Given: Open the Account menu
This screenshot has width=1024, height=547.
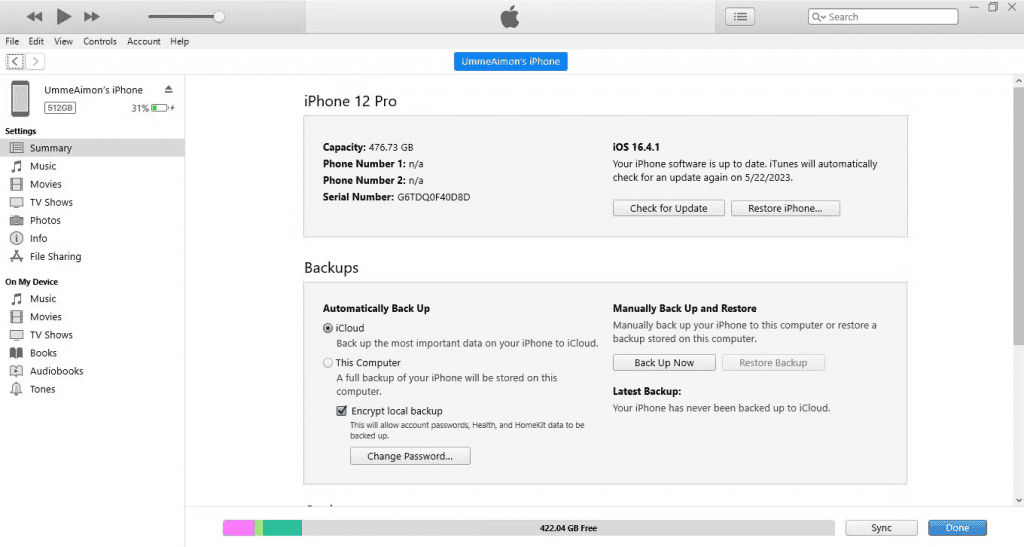Looking at the screenshot, I should click(144, 42).
